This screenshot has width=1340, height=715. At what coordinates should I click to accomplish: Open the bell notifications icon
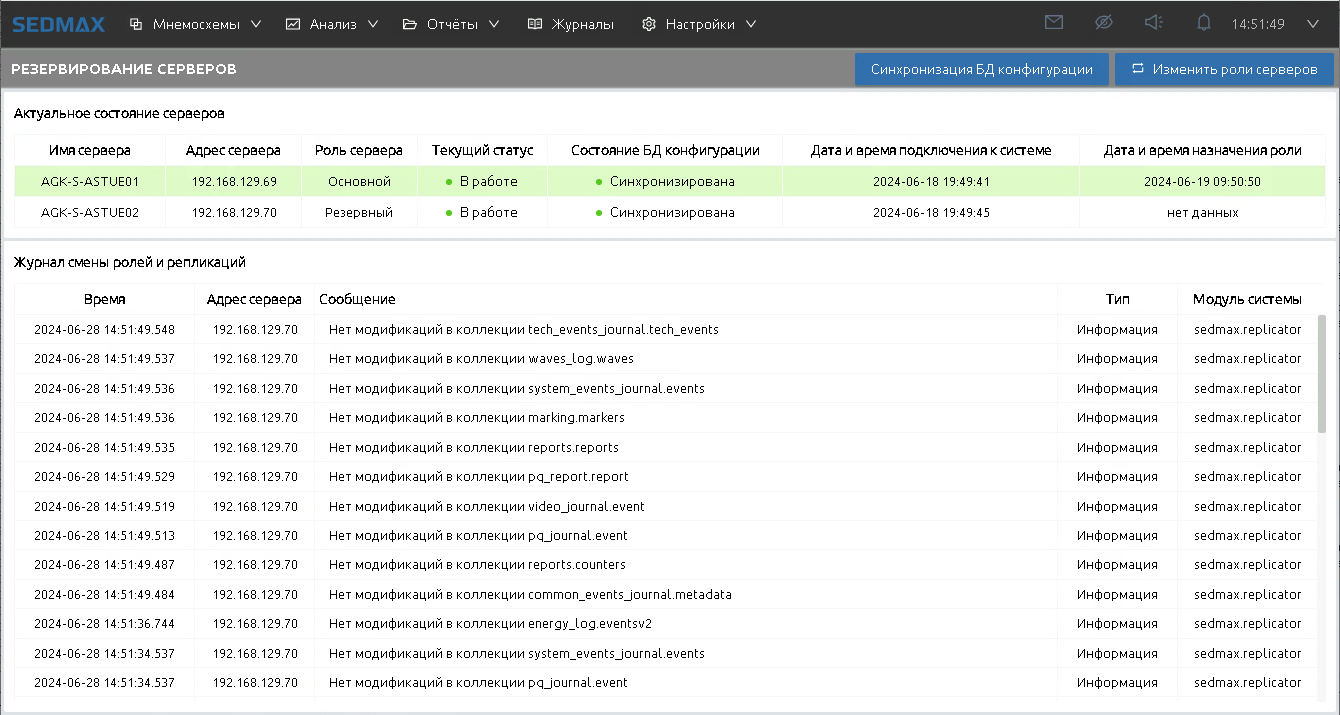pyautogui.click(x=1204, y=23)
